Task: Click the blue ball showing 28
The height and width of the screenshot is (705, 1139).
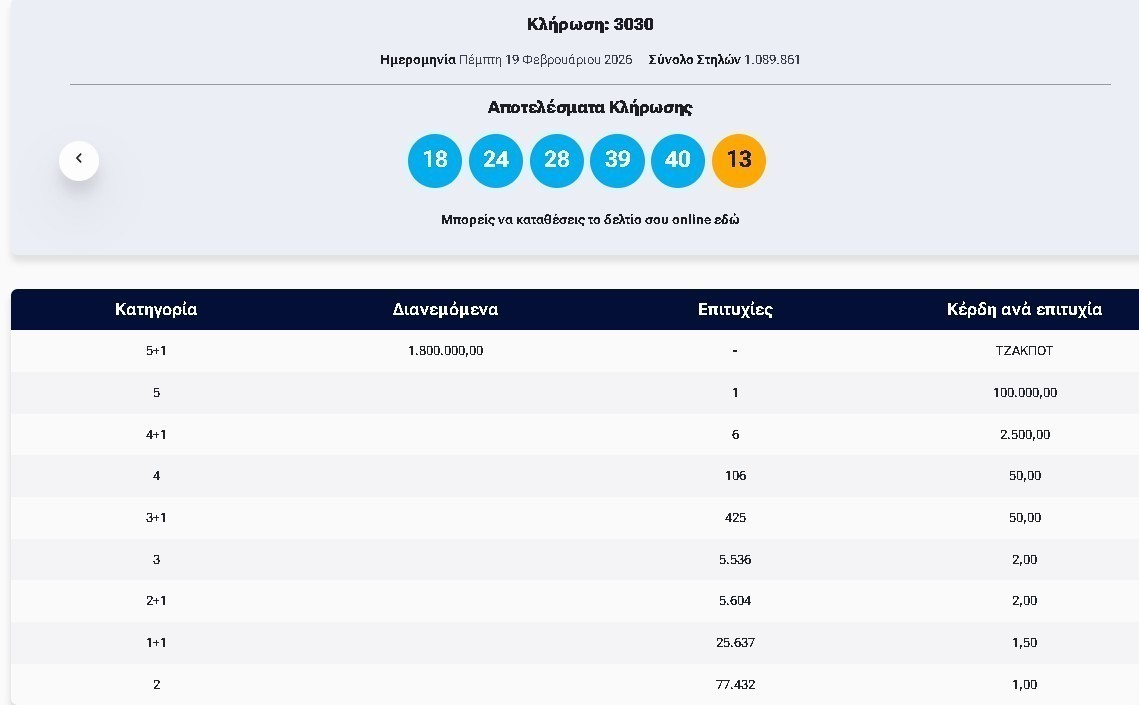Action: click(557, 160)
